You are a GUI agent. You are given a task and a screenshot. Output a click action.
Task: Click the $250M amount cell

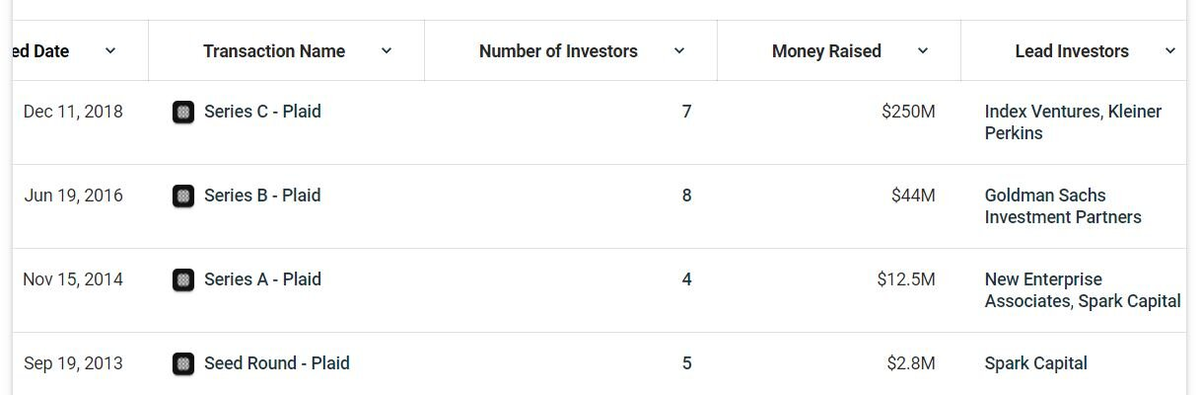pyautogui.click(x=908, y=112)
